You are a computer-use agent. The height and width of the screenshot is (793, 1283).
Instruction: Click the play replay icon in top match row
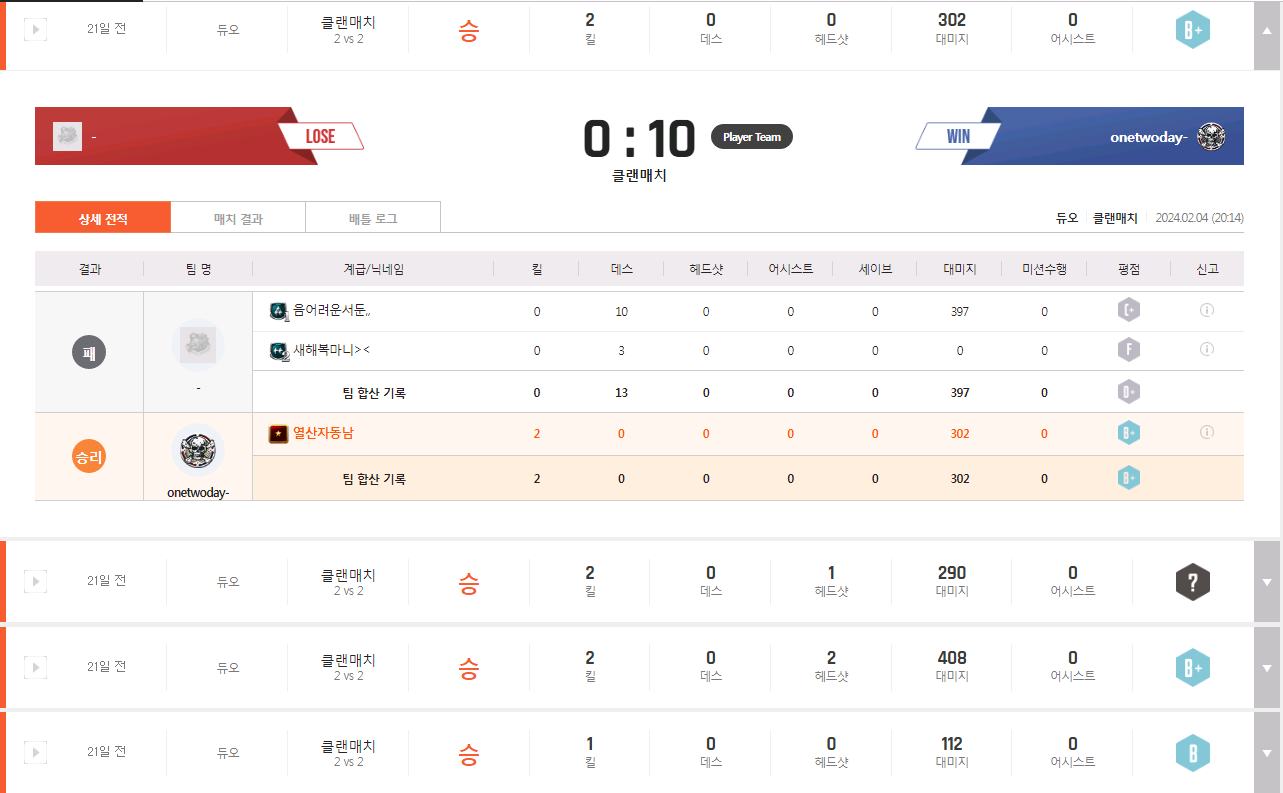point(35,29)
